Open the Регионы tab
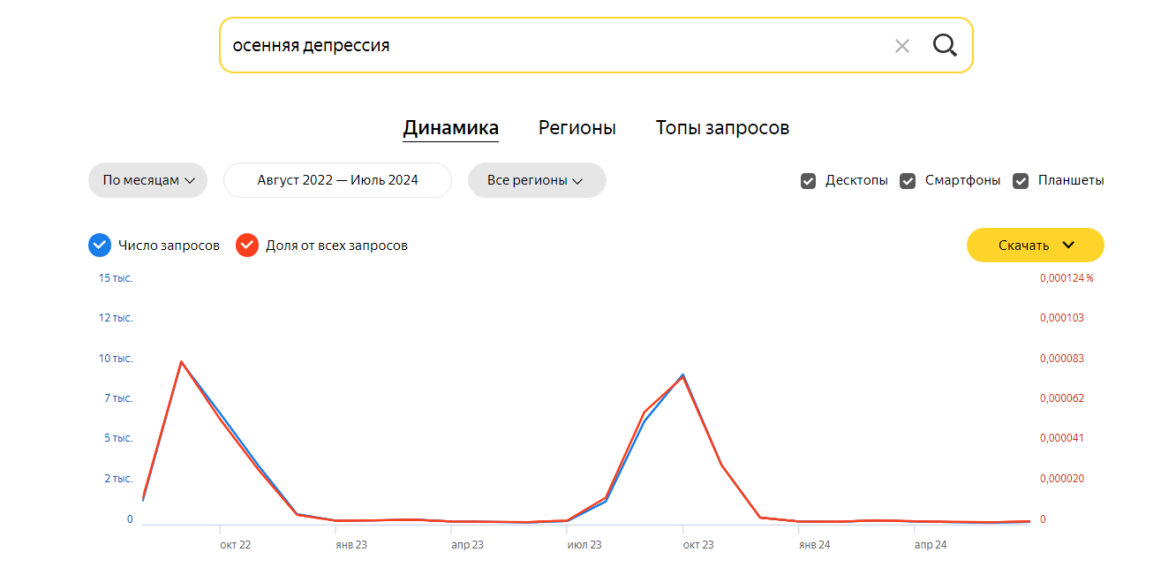Screen dimensions: 1176x575 pyautogui.click(x=577, y=128)
